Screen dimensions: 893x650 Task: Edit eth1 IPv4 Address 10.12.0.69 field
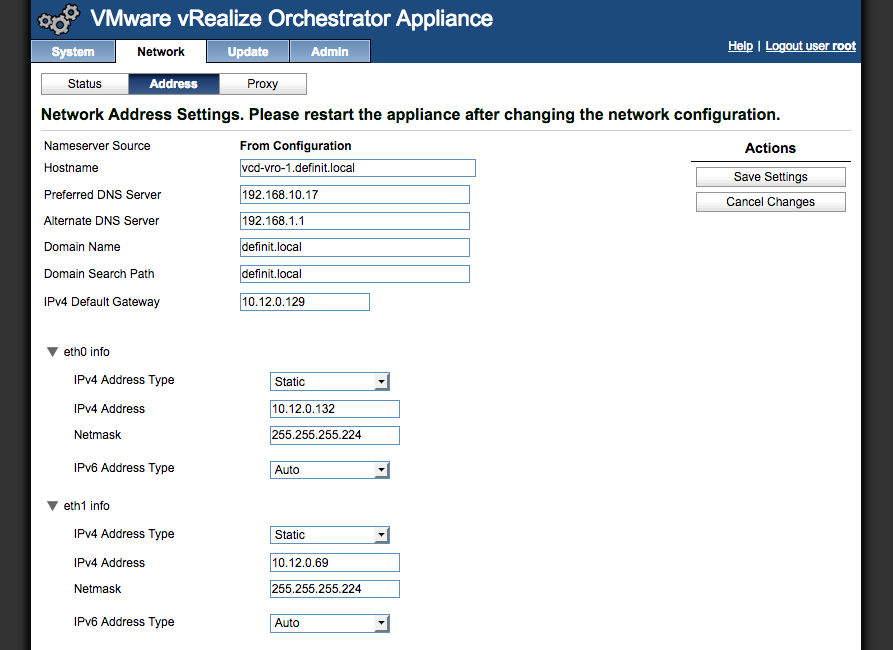pos(335,563)
